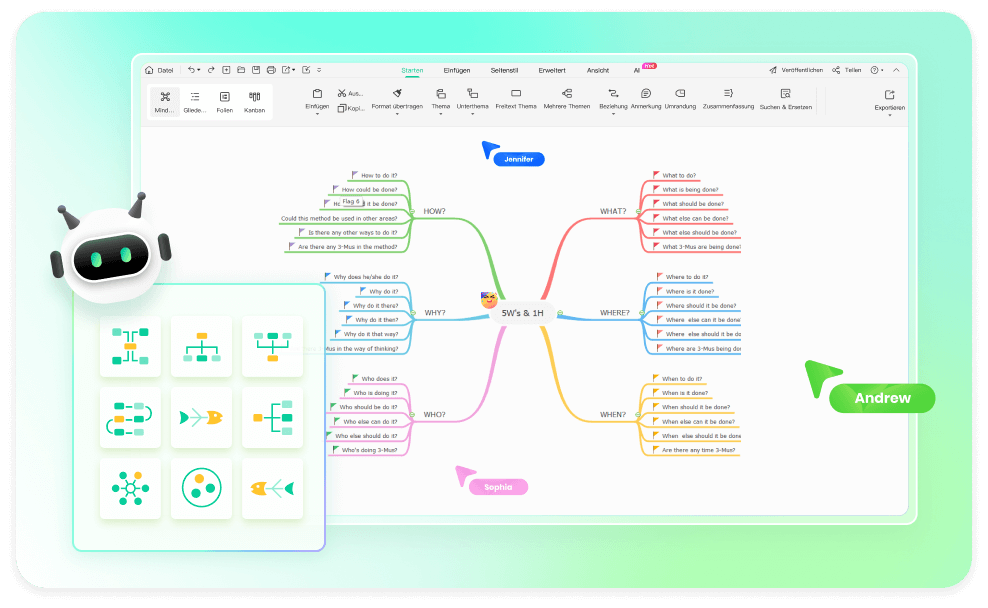Collapse the ribbon with the chevron
988x608 pixels.
tap(896, 70)
